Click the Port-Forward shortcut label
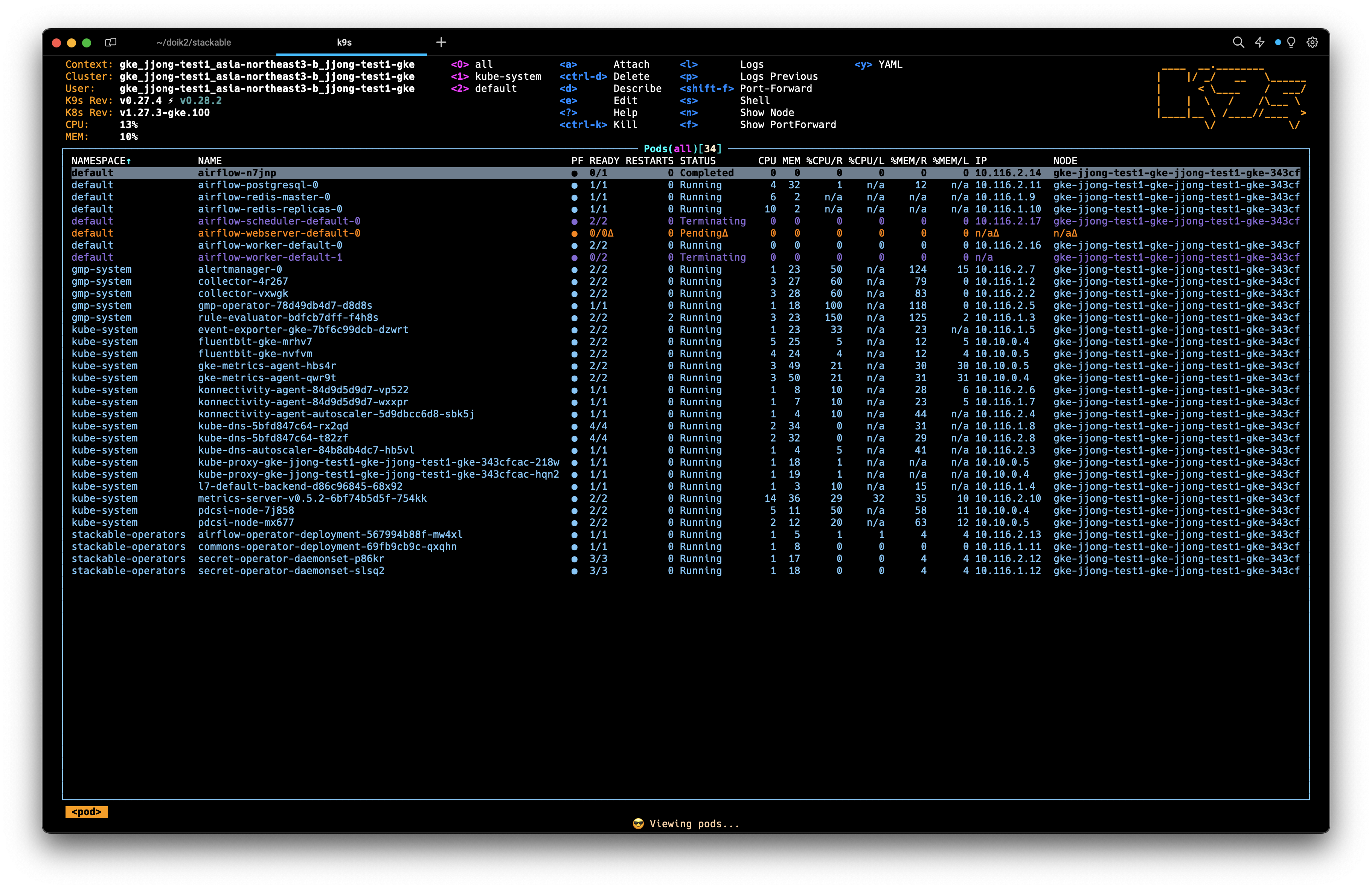Viewport: 1372px width, 889px height. pyautogui.click(x=776, y=88)
